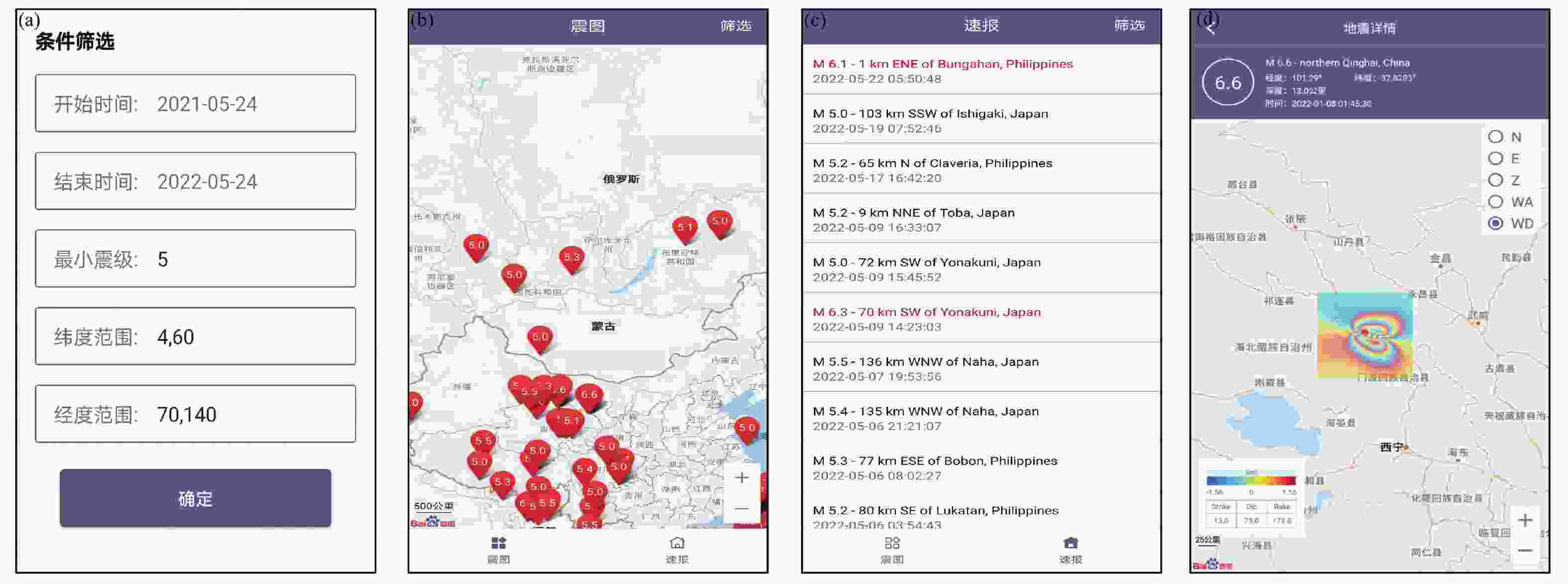Tap the 西宁 city label on map
1568x584 pixels.
pyautogui.click(x=1391, y=447)
